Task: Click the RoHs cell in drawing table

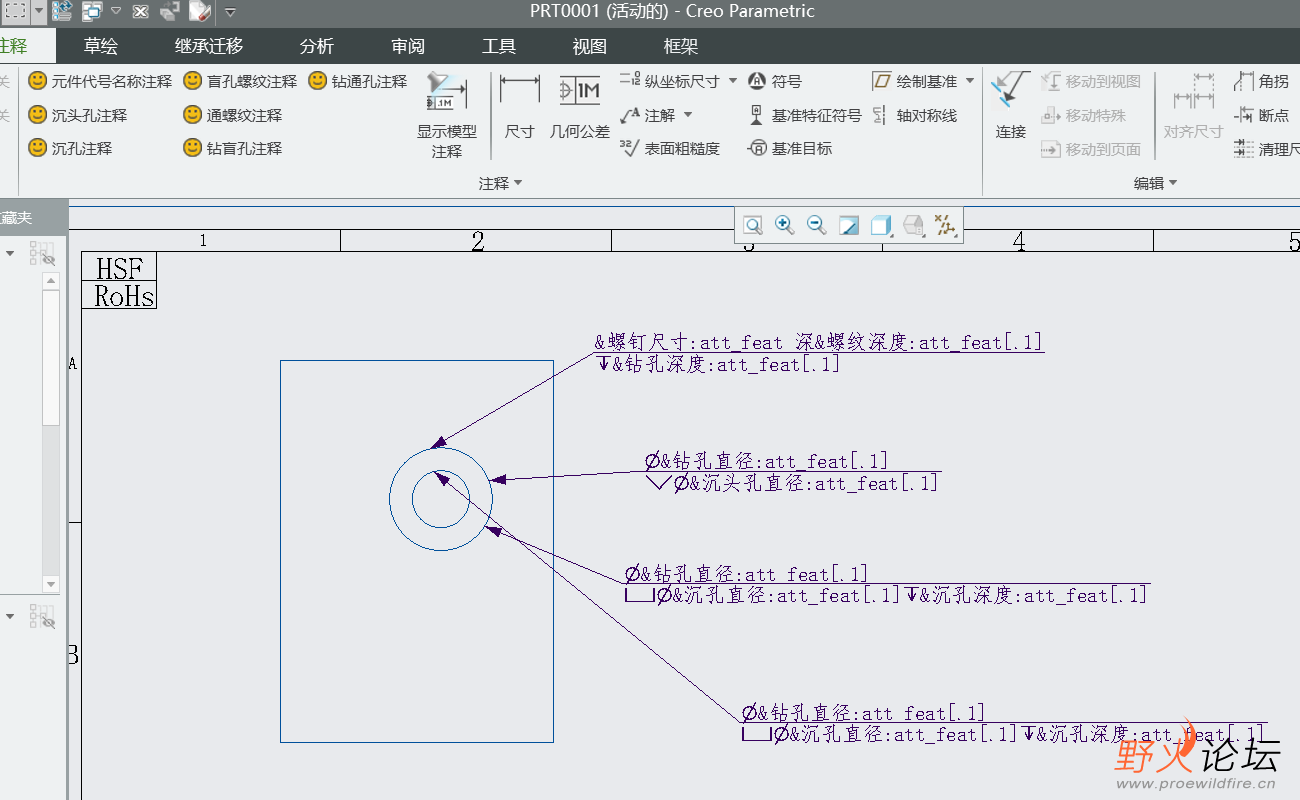Action: click(x=119, y=296)
